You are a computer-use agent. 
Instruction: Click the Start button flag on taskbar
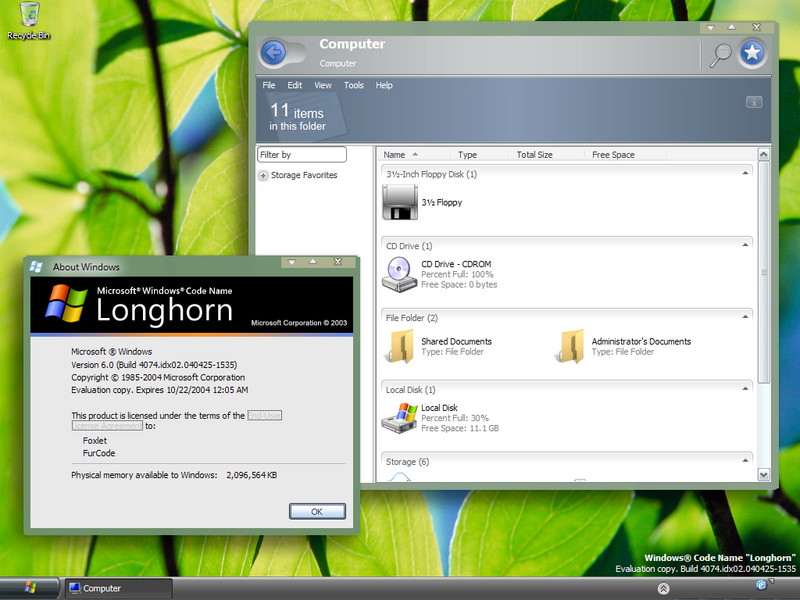[30, 588]
